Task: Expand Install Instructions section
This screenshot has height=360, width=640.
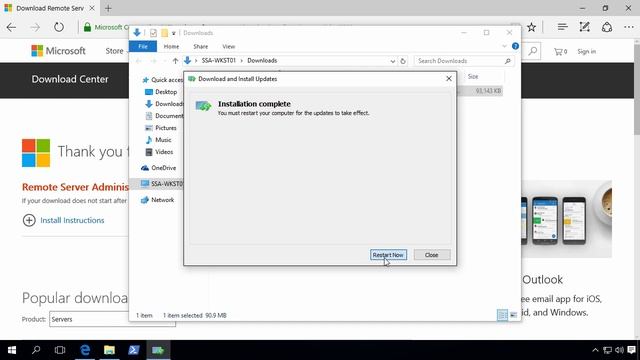Action: pos(63,220)
